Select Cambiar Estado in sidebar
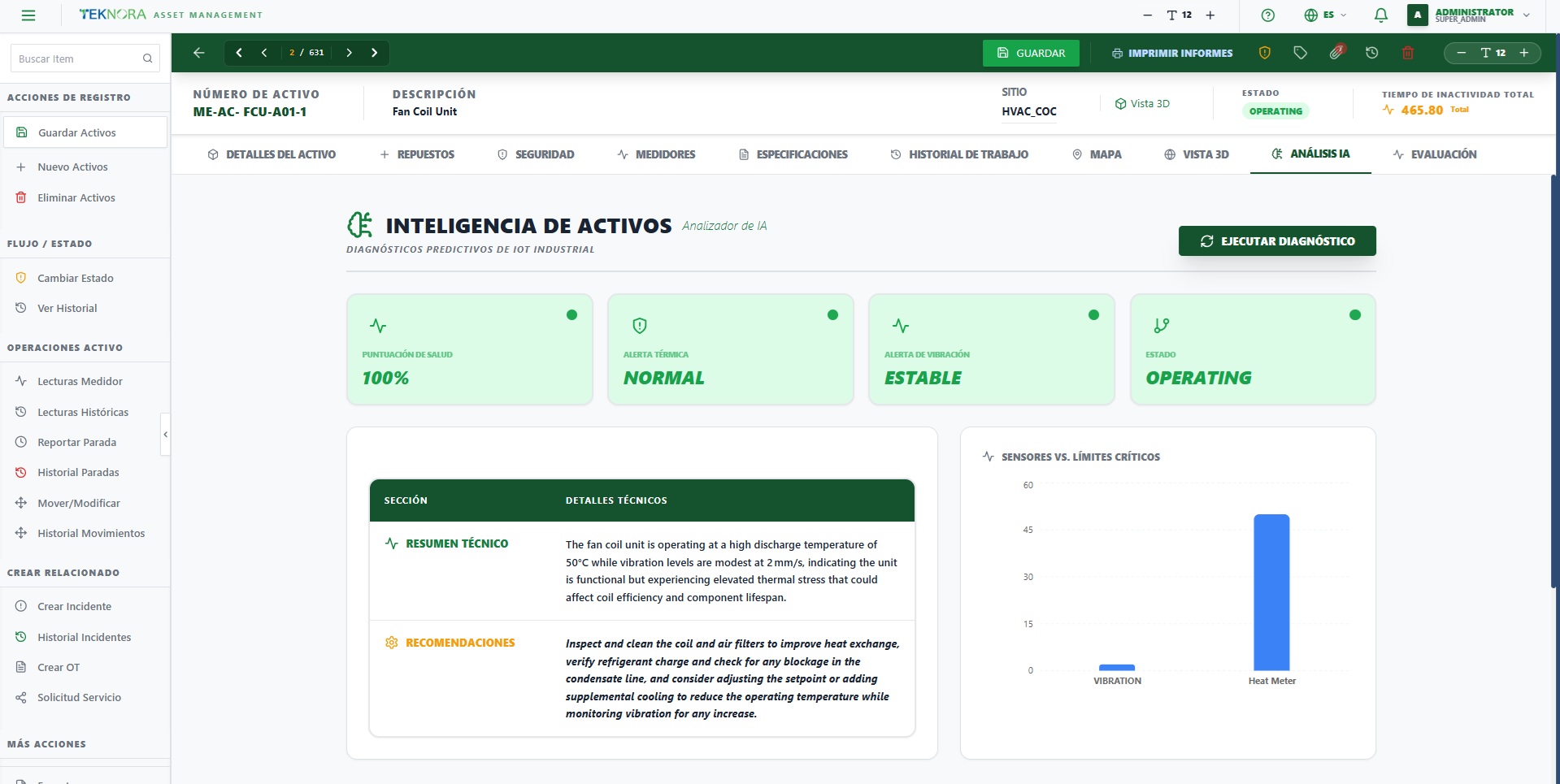 pos(85,278)
